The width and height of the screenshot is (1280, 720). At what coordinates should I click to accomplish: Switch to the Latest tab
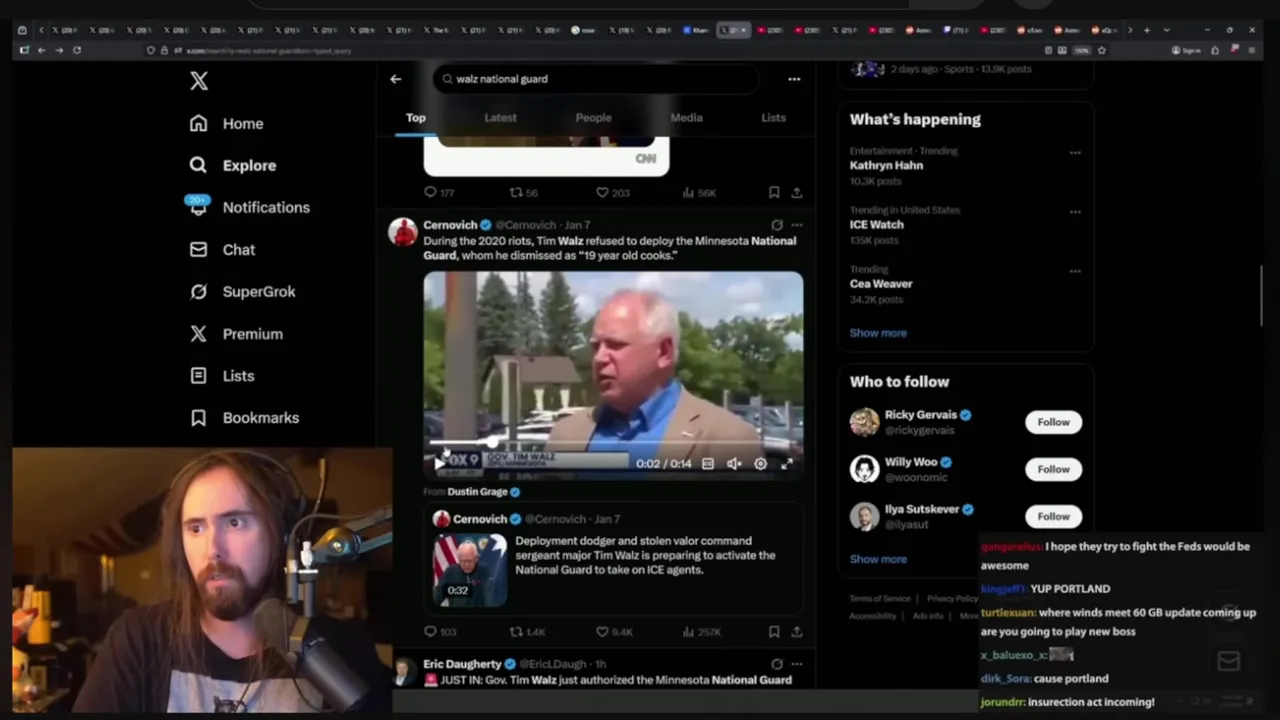(500, 118)
